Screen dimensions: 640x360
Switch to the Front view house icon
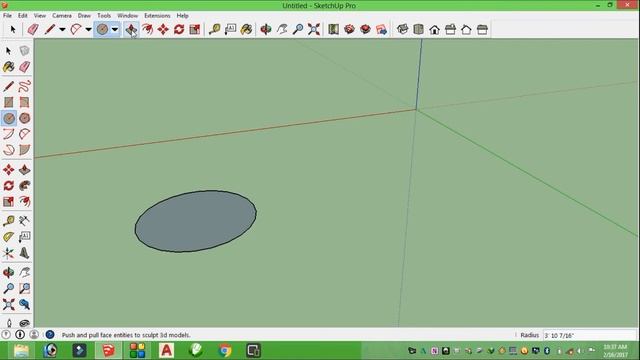click(x=434, y=29)
